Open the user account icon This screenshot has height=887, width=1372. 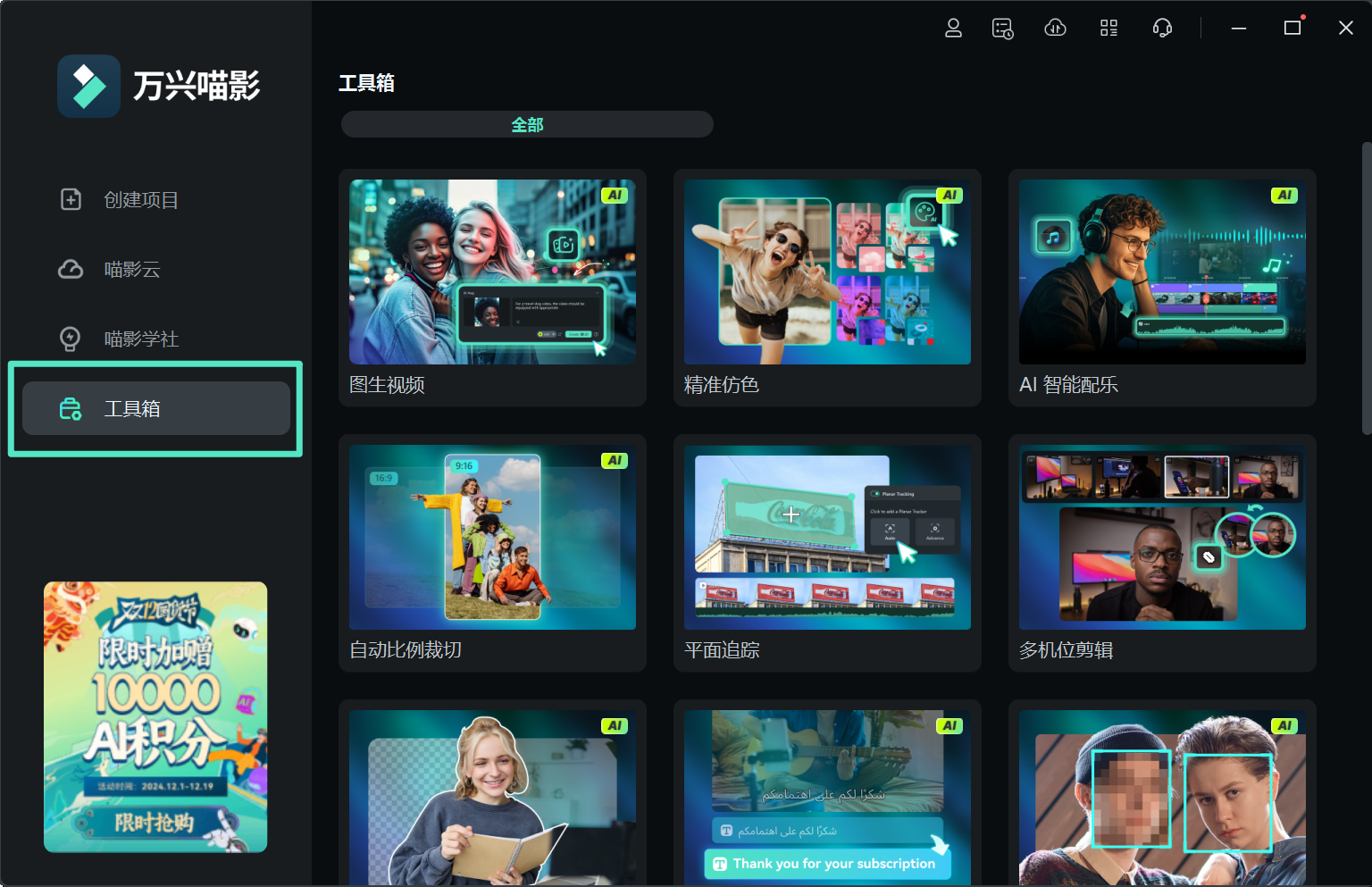point(953,28)
